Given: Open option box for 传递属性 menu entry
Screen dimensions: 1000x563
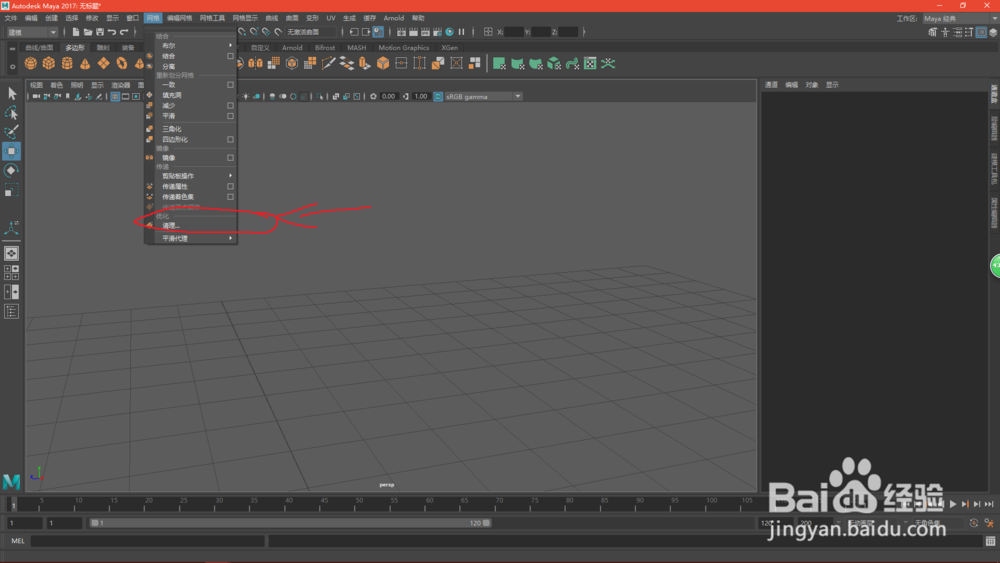Looking at the screenshot, I should 230,187.
